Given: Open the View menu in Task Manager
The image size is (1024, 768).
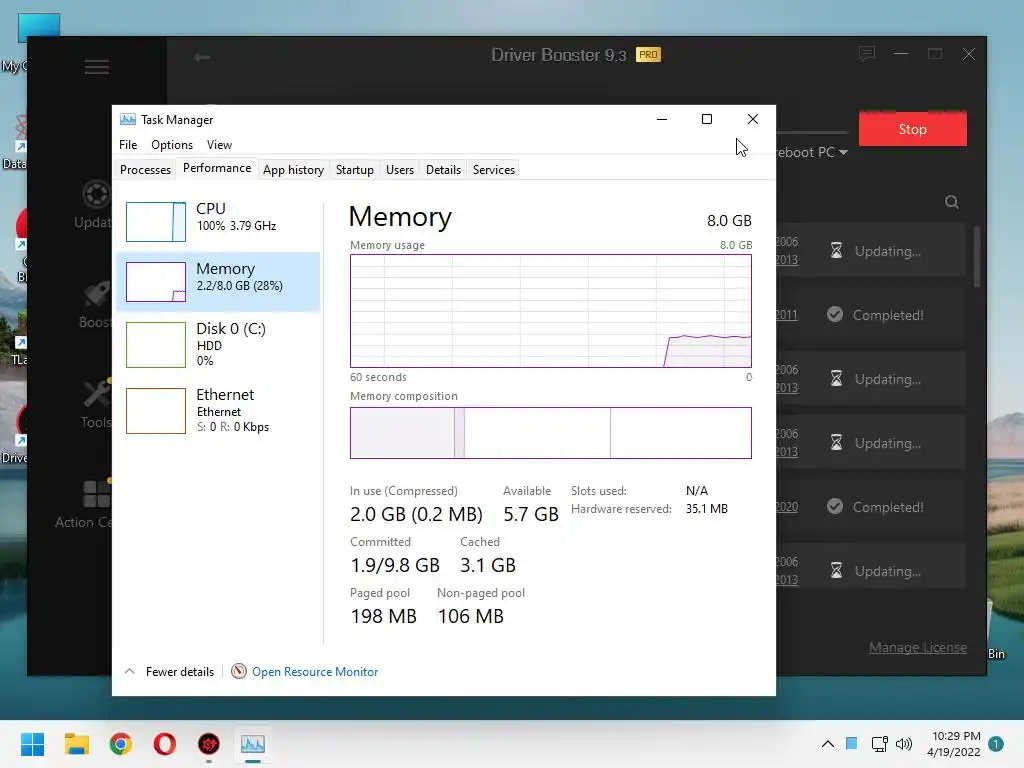Looking at the screenshot, I should pyautogui.click(x=219, y=145).
